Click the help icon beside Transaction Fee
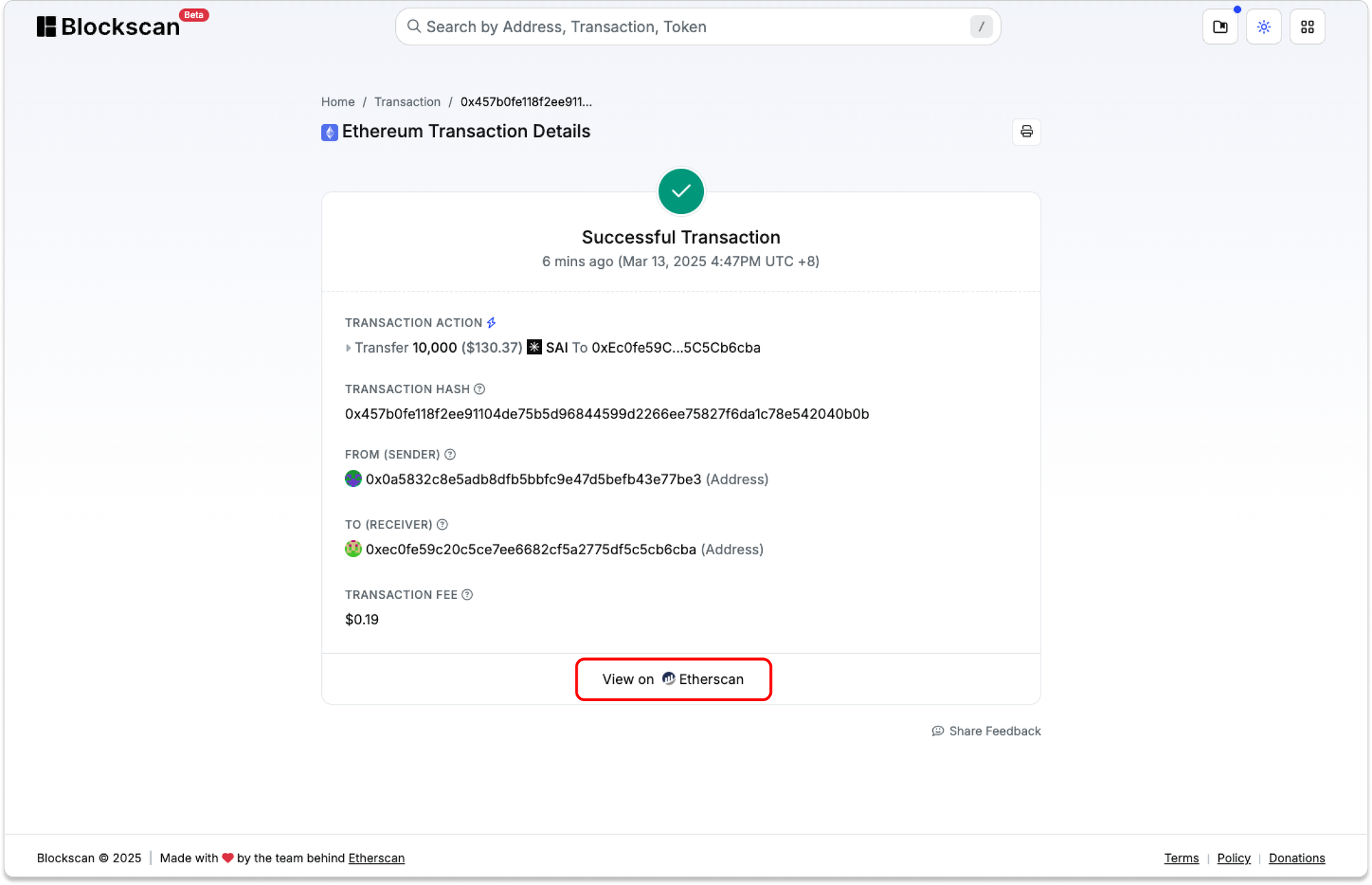Viewport: 1372px width, 885px height. 467,595
